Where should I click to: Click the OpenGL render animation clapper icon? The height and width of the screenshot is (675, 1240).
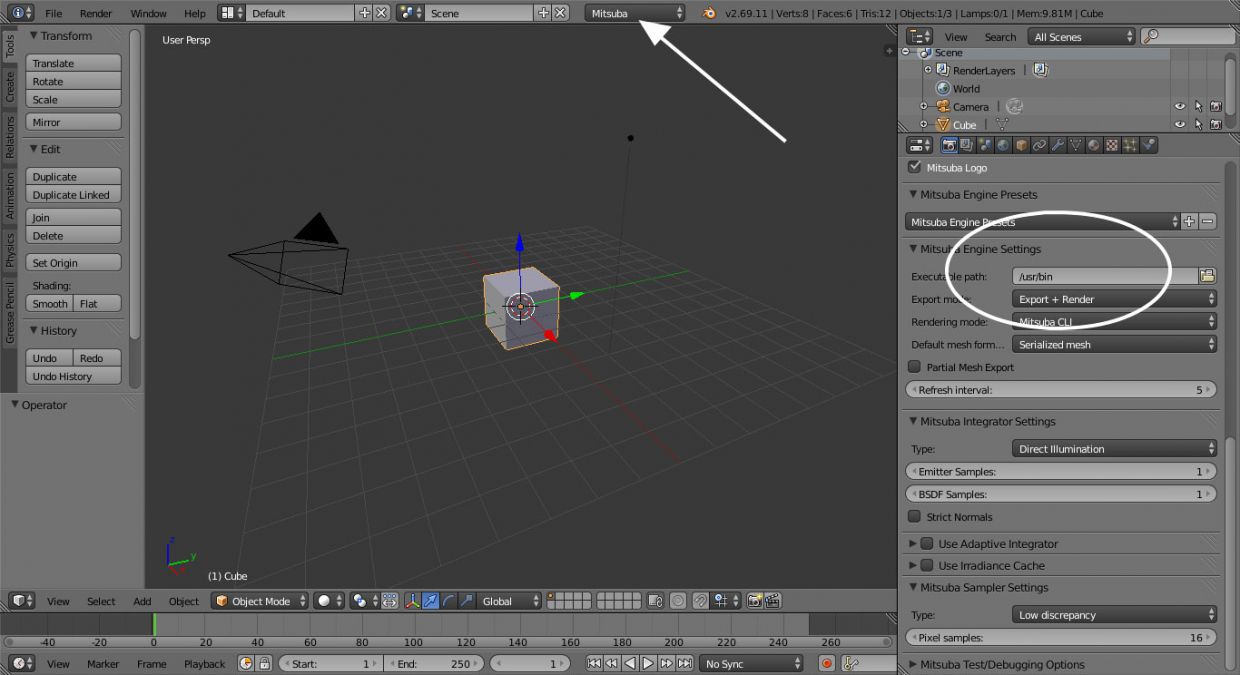tap(772, 601)
